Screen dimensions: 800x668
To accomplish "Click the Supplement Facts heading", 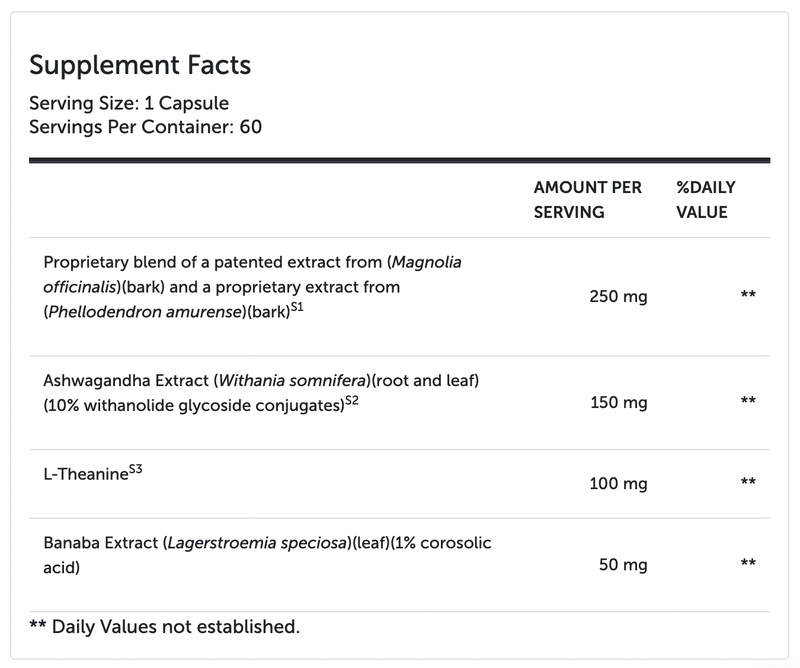I will 140,65.
